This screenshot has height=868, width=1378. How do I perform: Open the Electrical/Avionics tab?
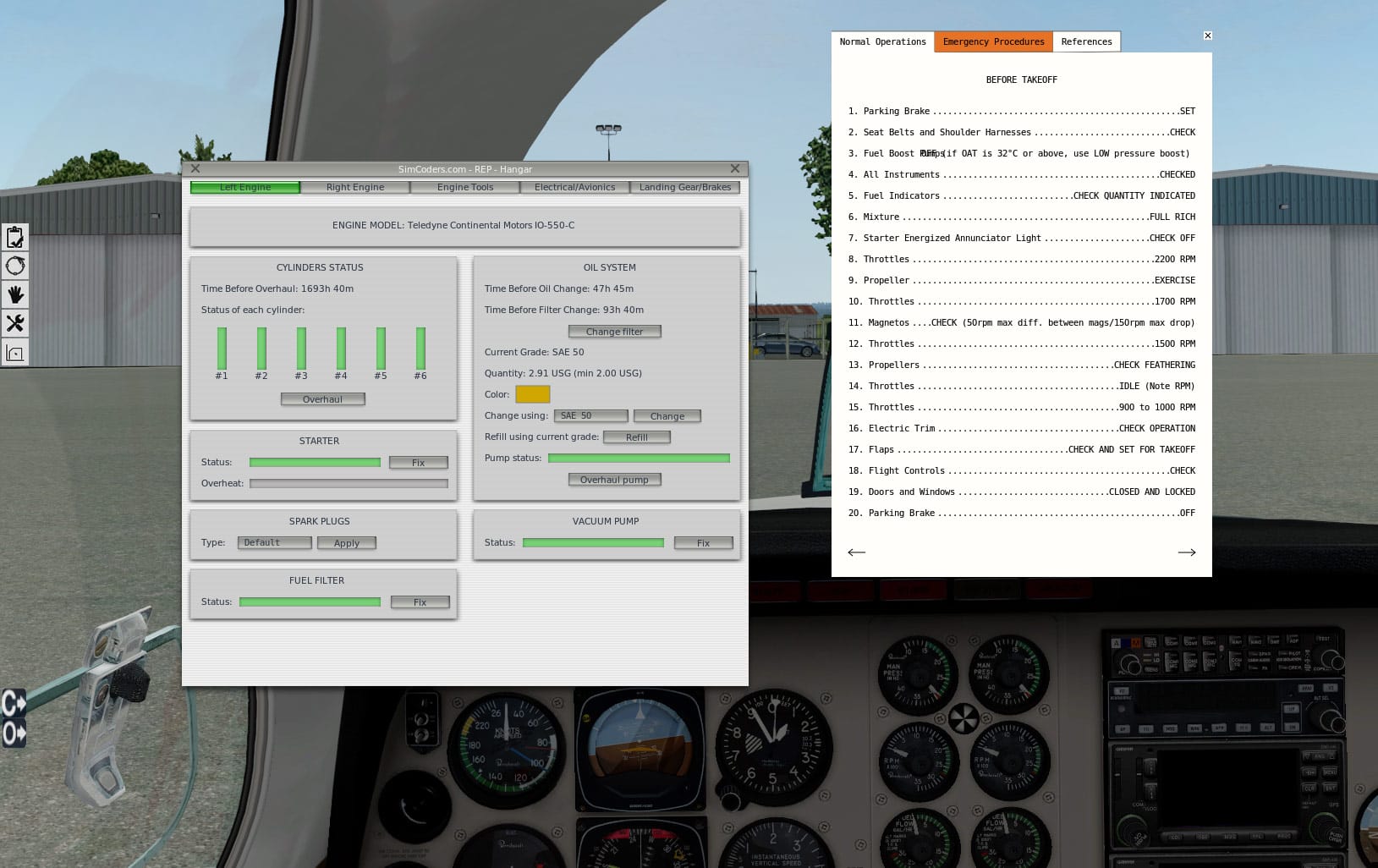click(574, 187)
